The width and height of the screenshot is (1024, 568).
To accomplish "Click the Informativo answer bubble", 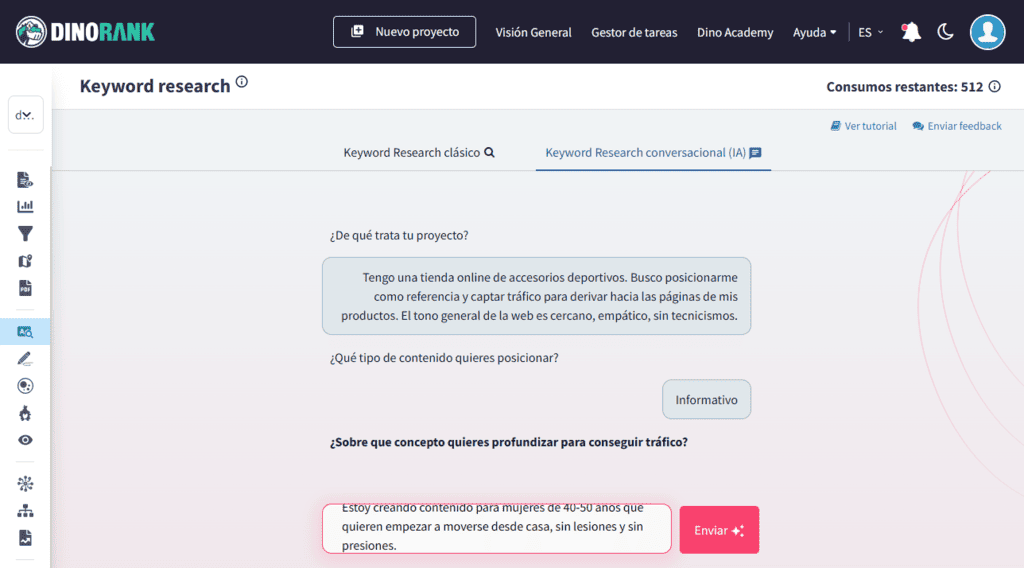I will point(706,400).
